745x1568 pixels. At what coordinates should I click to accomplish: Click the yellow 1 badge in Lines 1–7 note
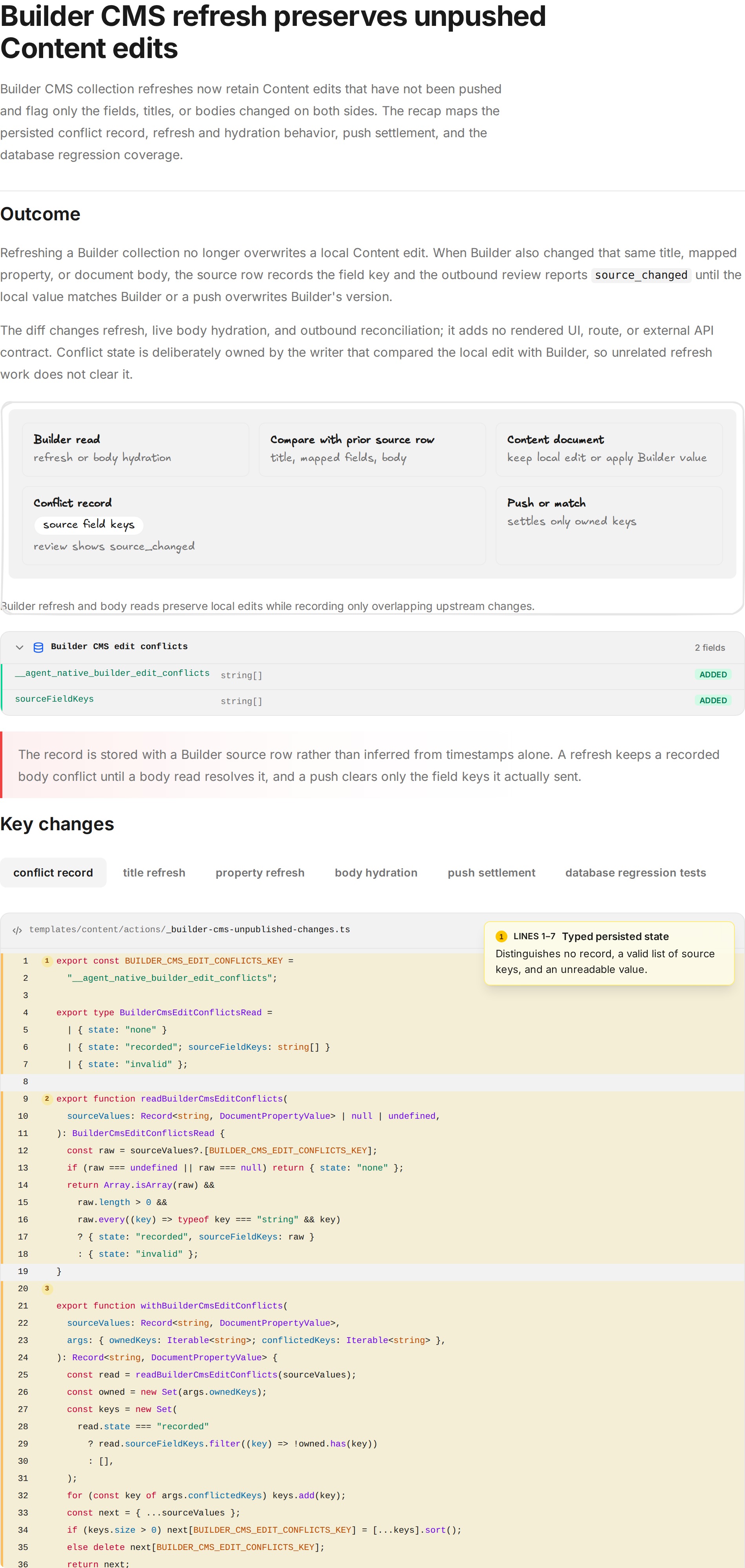[502, 937]
